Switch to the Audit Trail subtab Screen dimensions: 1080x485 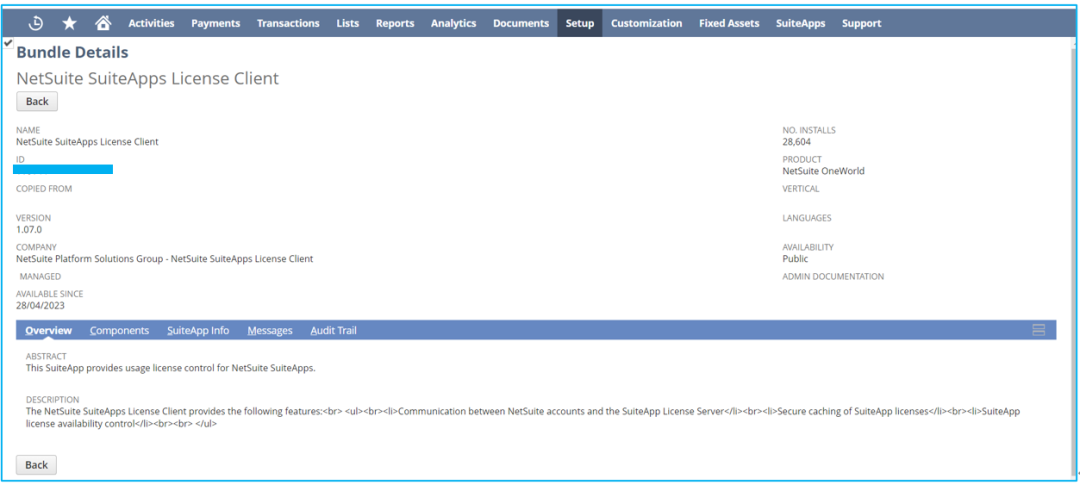coord(333,331)
